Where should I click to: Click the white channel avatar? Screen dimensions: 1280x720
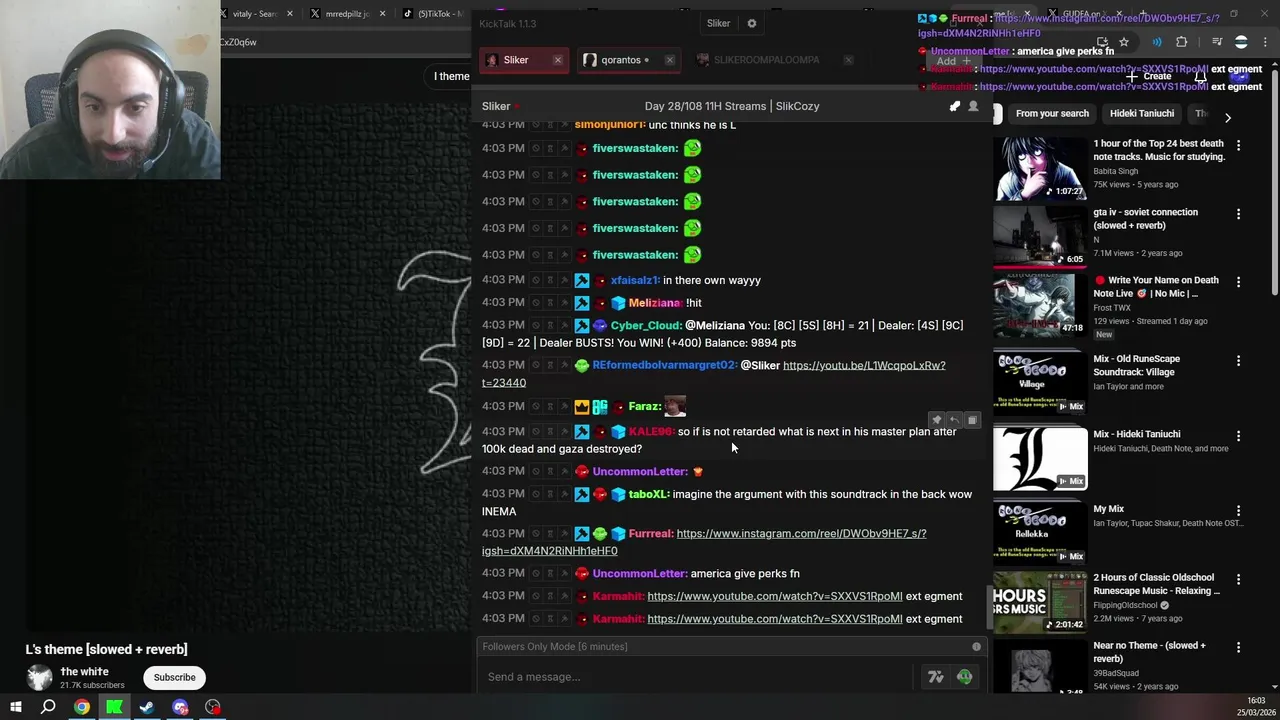coord(39,678)
